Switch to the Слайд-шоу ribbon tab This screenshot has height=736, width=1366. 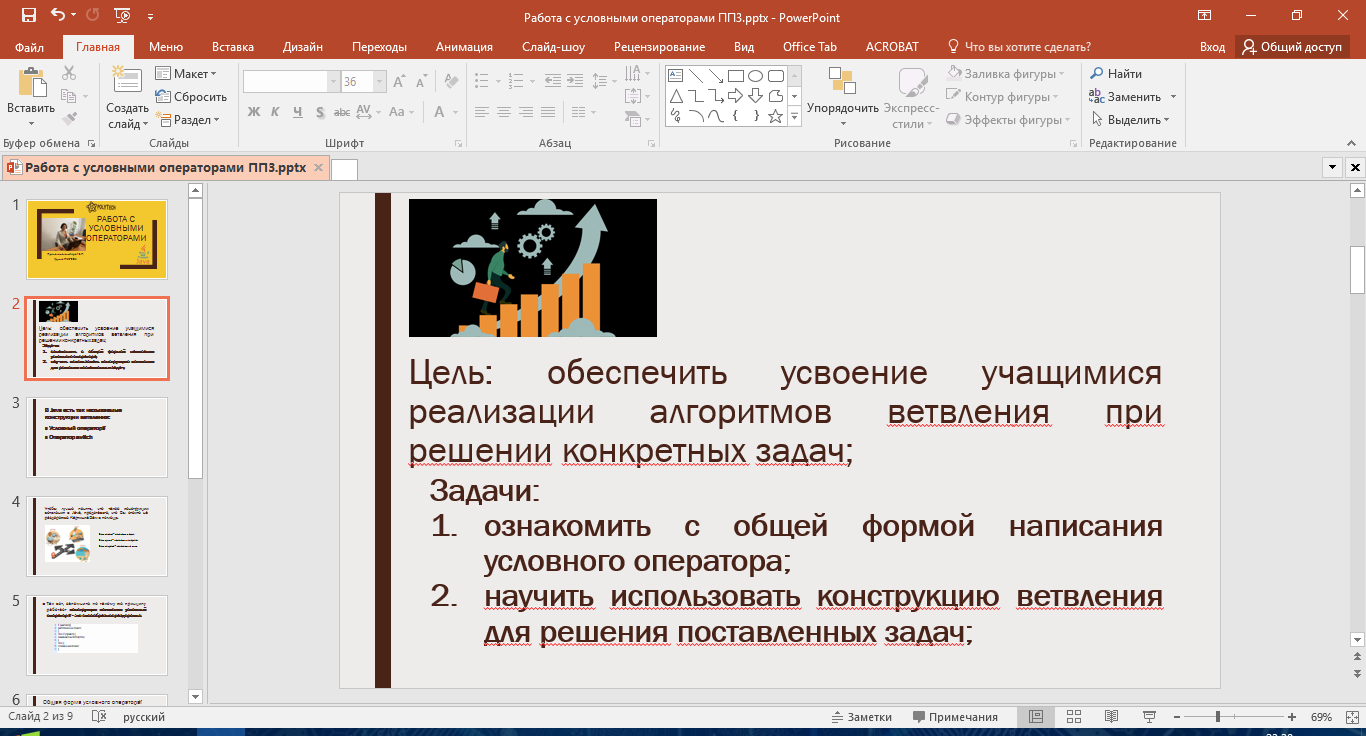553,47
